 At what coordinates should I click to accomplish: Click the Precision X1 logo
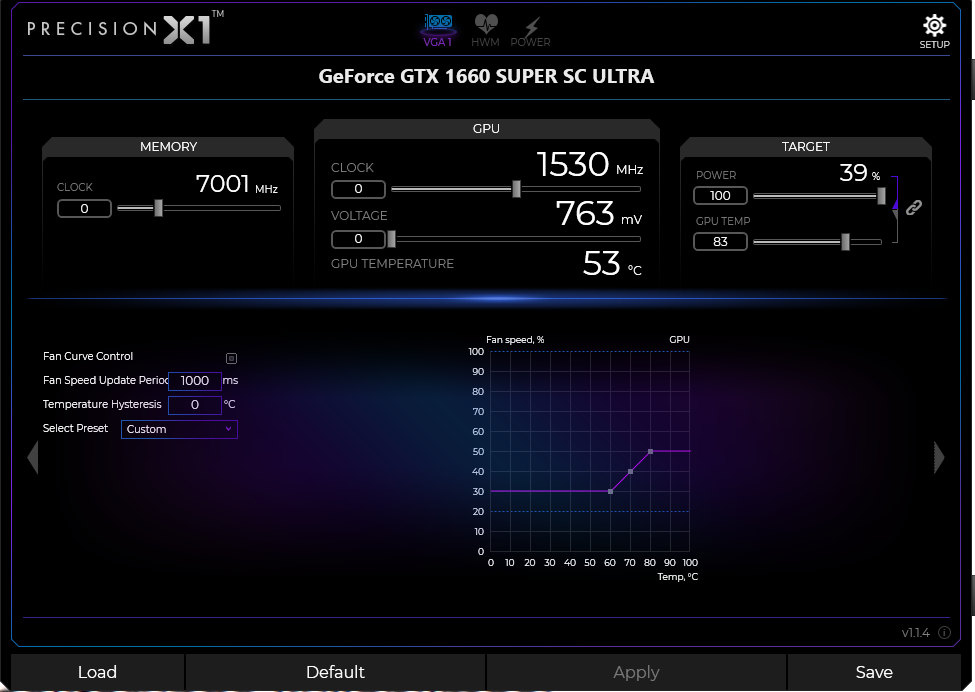click(x=126, y=28)
